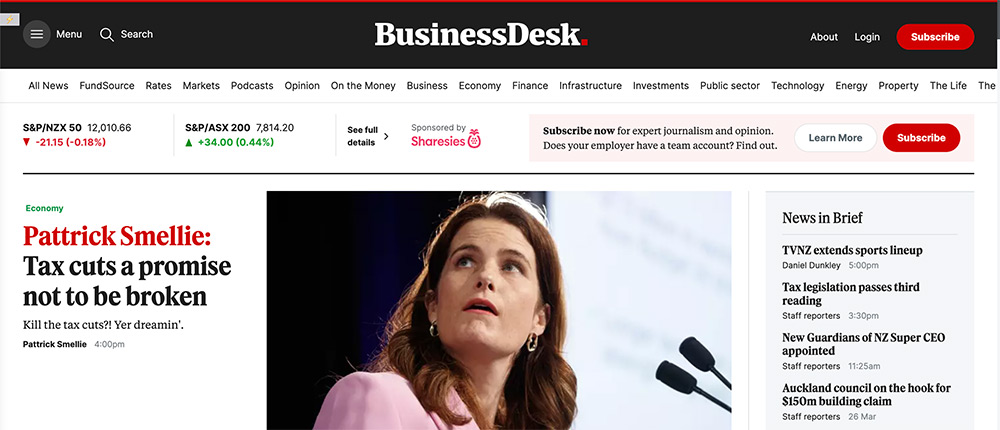Click the green up arrow for ASX 200
This screenshot has width=1000, height=430.
click(188, 142)
